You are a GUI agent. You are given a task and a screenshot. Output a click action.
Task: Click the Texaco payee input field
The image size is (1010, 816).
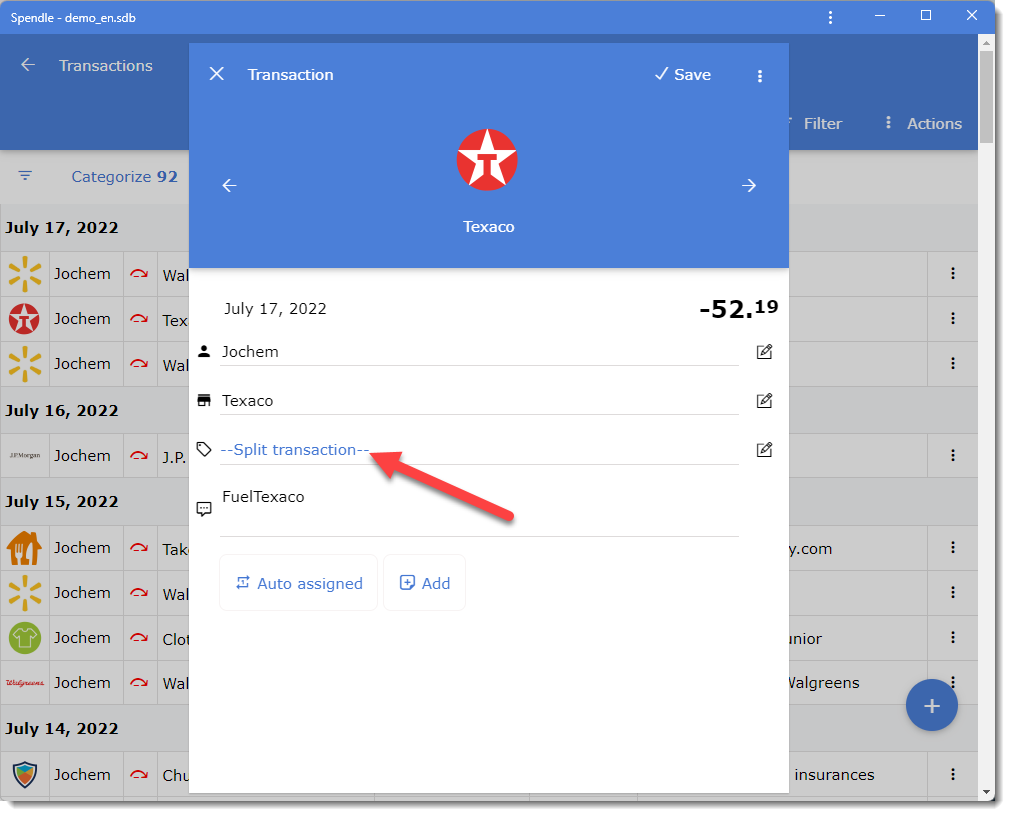pos(479,401)
